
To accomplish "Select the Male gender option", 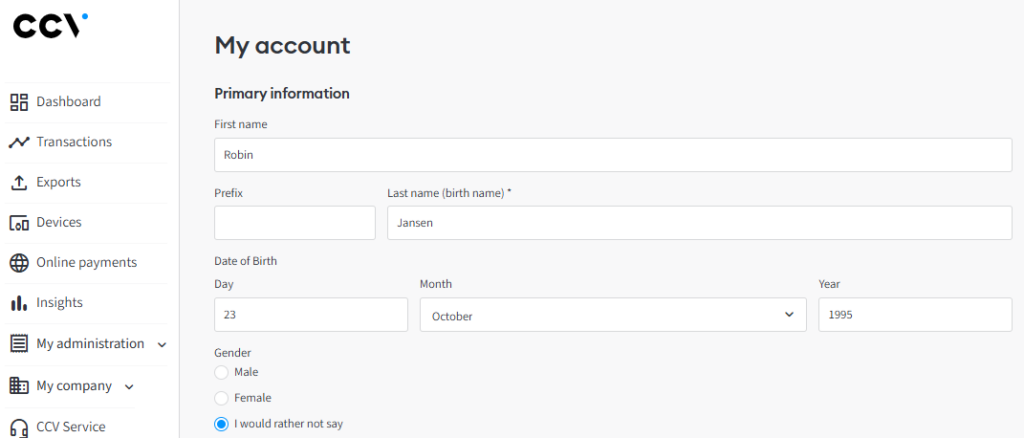I will tap(221, 372).
